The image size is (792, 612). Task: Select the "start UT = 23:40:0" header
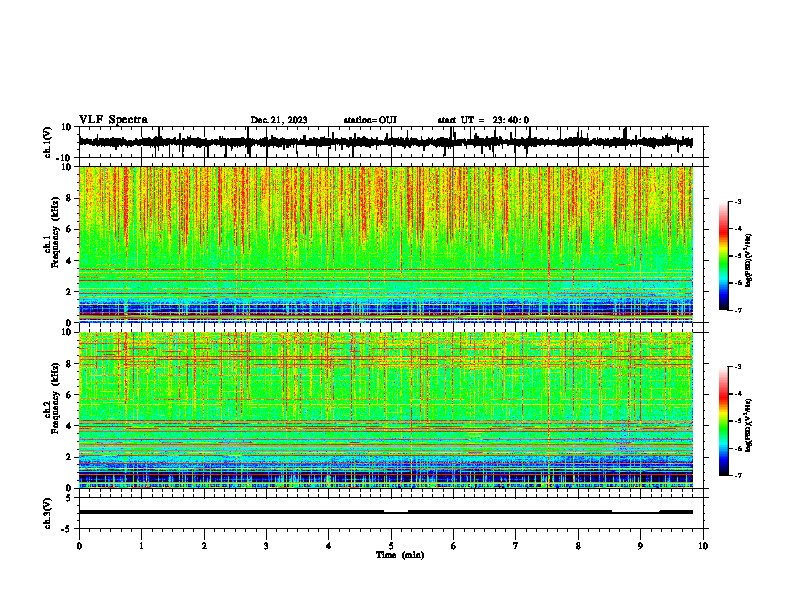pyautogui.click(x=483, y=120)
